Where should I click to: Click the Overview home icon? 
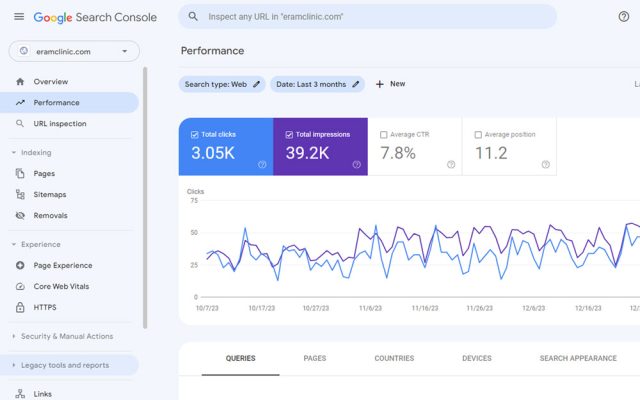click(x=21, y=81)
